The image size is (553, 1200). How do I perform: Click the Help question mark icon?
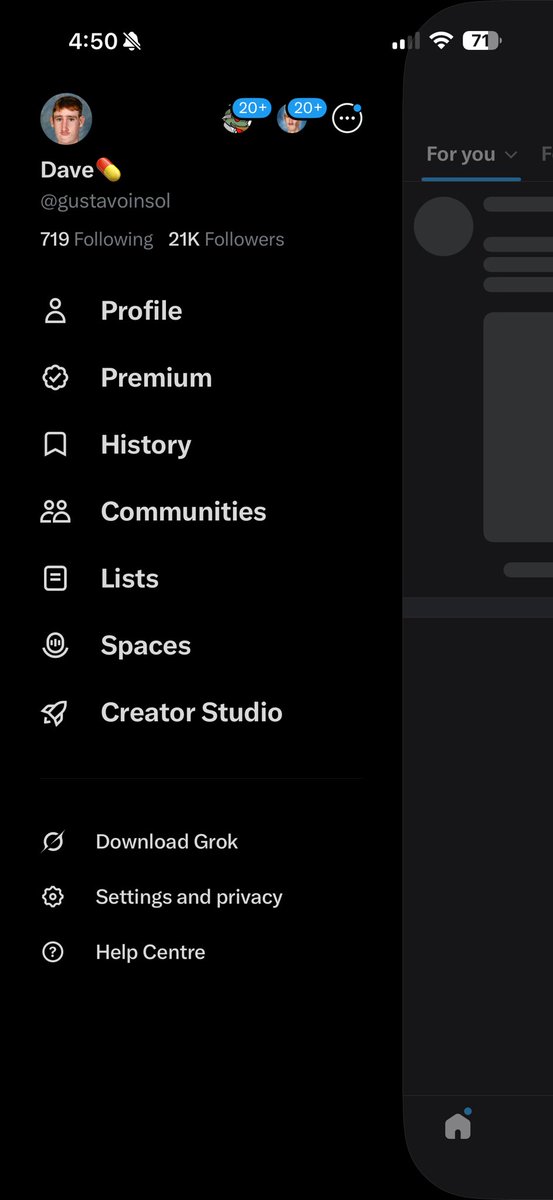(x=53, y=952)
